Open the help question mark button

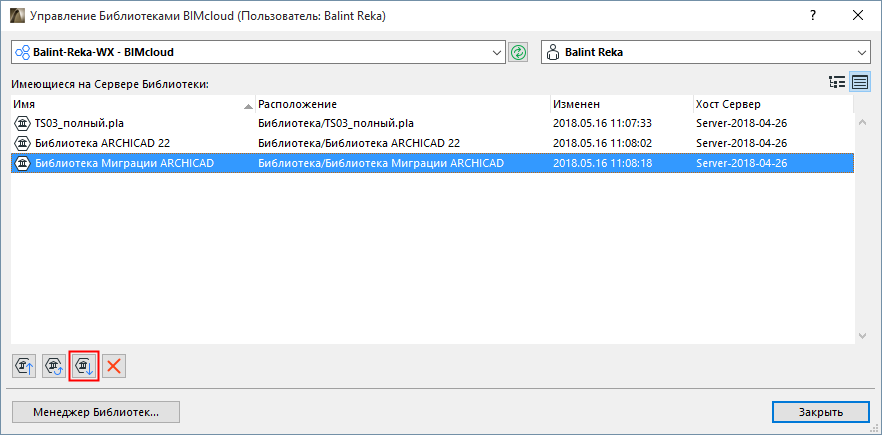click(x=813, y=16)
